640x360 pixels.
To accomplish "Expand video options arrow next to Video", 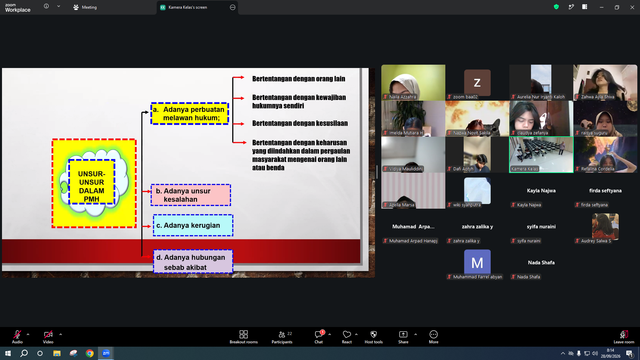I will click(60, 334).
